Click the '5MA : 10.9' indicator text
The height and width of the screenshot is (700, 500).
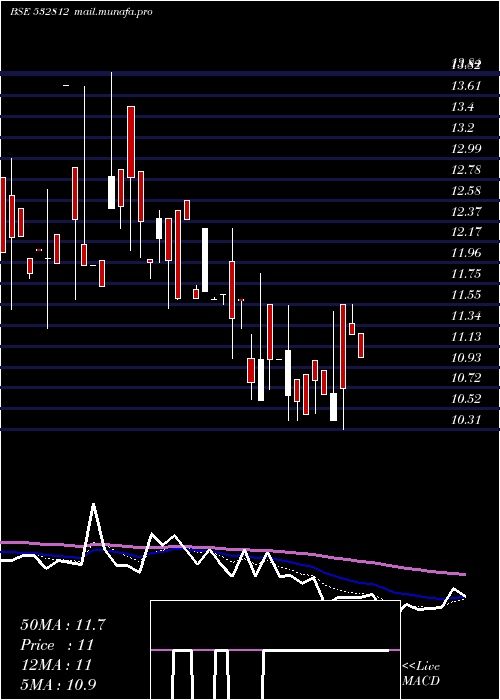point(59,685)
